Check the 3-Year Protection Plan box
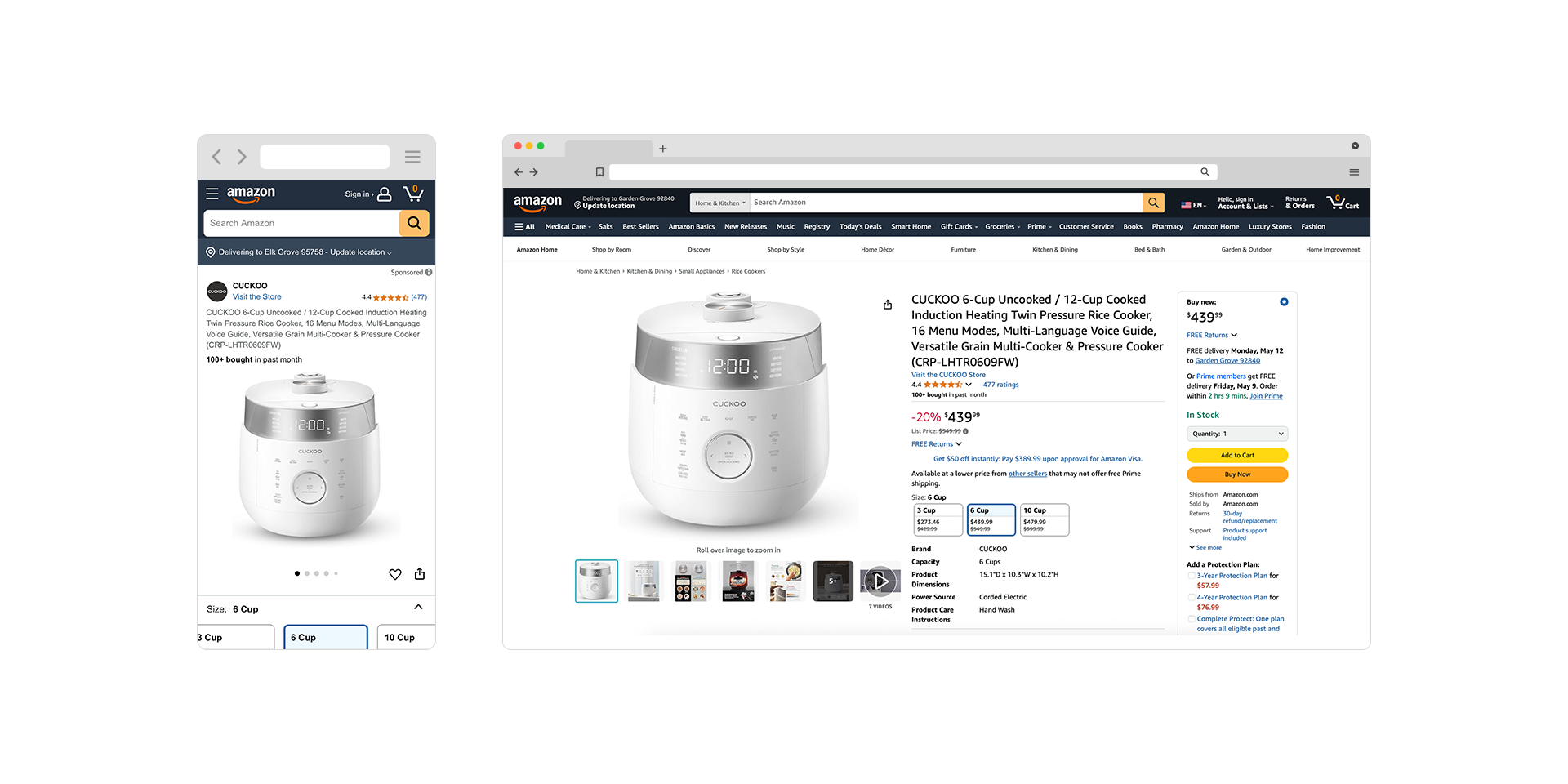Image resolution: width=1568 pixels, height=784 pixels. pos(1192,576)
